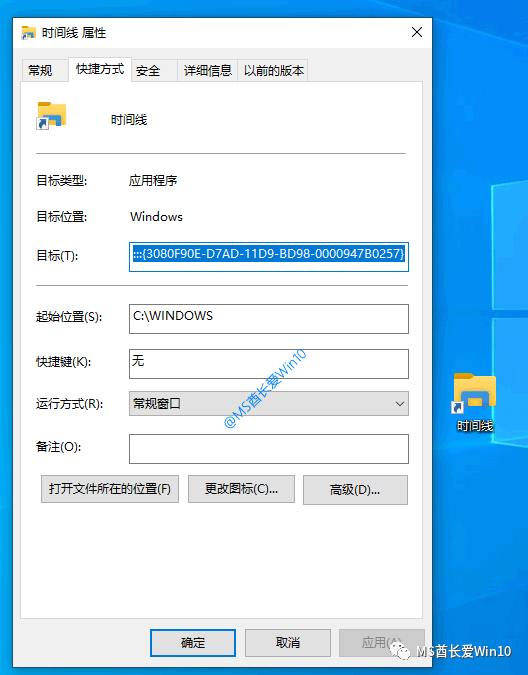Click the 取消 button
Viewport: 528px width, 675px height.
pos(287,643)
